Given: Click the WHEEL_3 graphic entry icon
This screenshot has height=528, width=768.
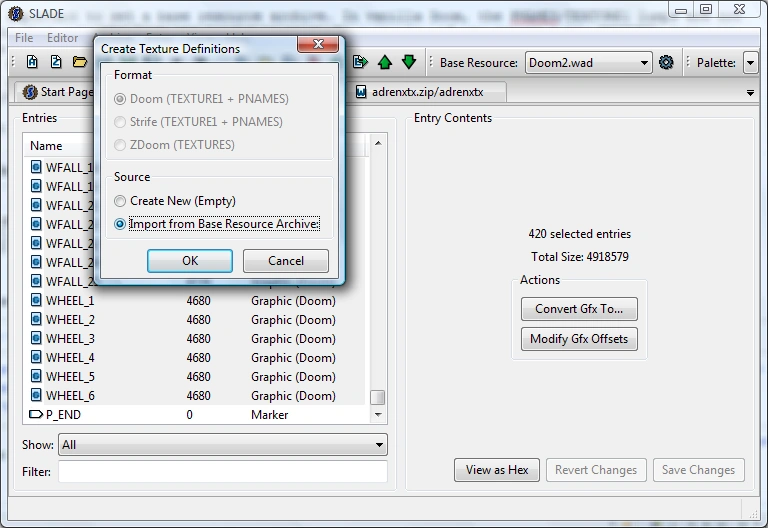Looking at the screenshot, I should tap(36, 338).
